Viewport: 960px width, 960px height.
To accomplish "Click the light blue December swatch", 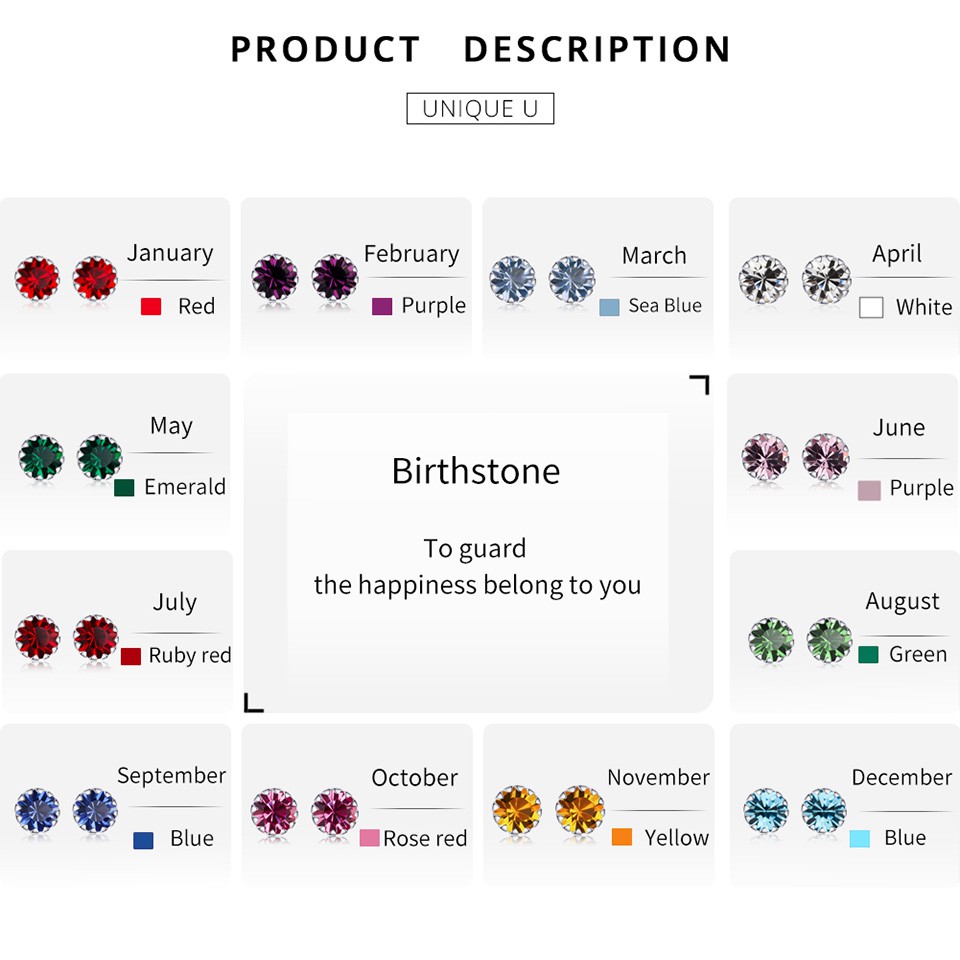I will point(860,838).
